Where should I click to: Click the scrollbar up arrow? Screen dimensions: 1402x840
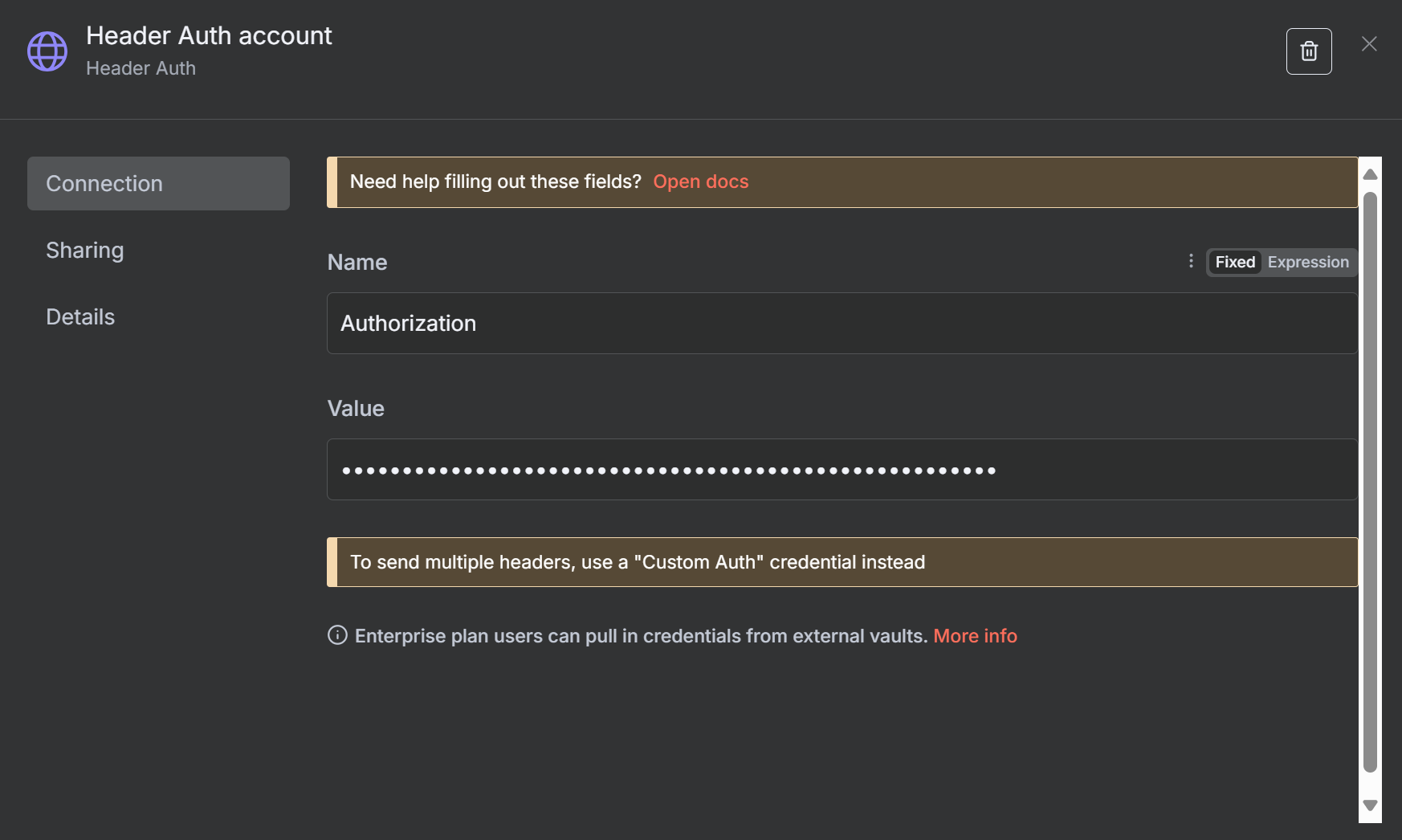[1370, 174]
